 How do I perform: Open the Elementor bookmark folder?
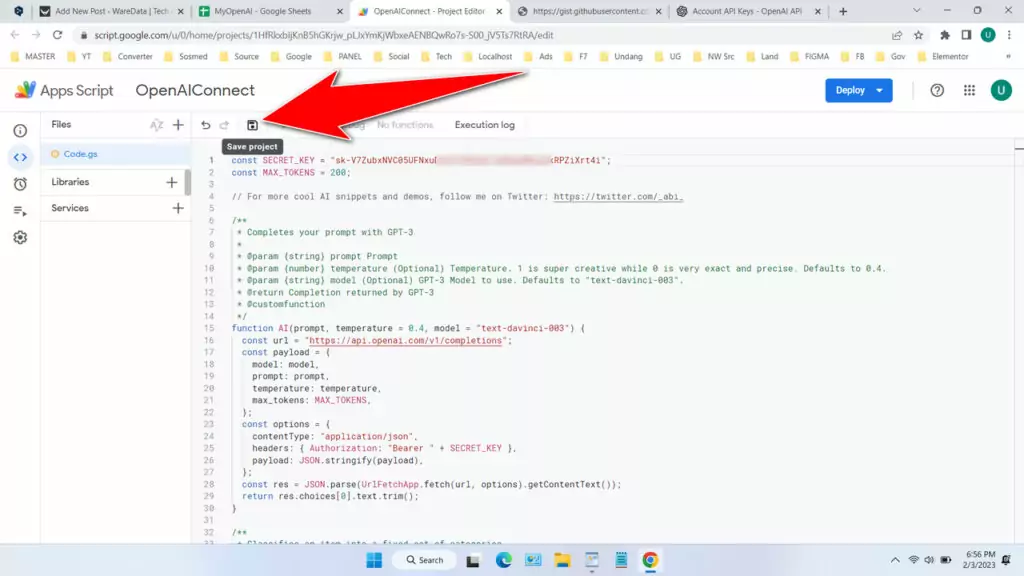[943, 57]
